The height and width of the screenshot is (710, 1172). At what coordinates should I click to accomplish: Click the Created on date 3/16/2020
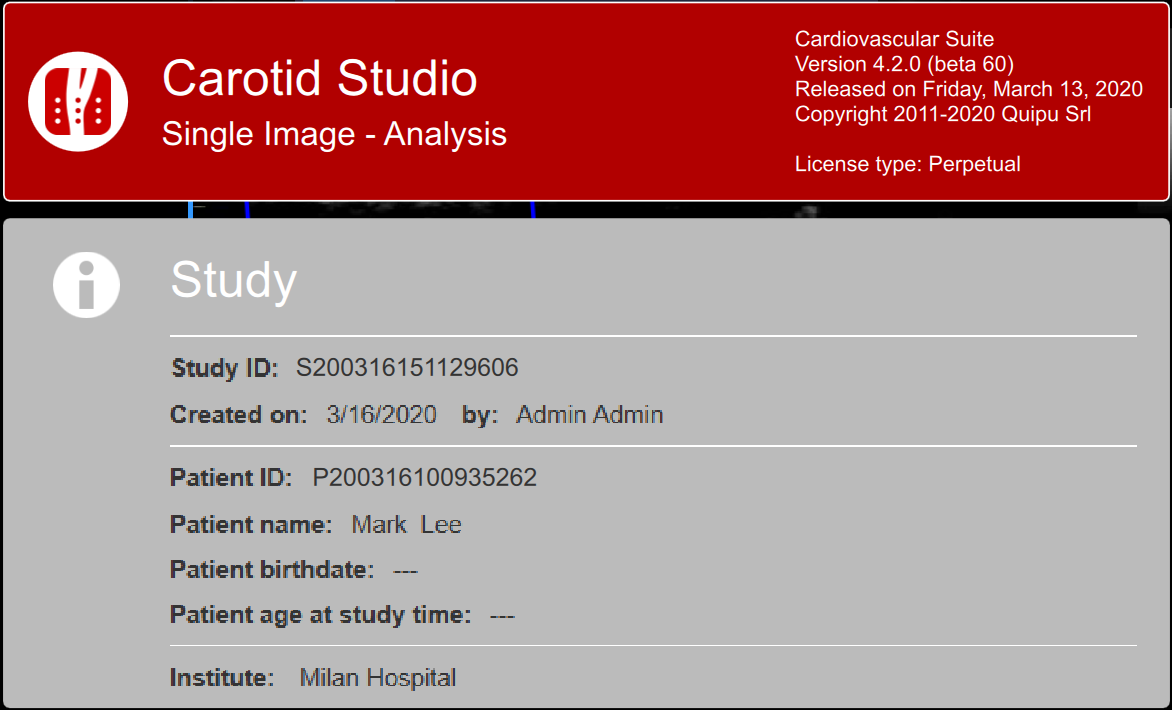381,415
